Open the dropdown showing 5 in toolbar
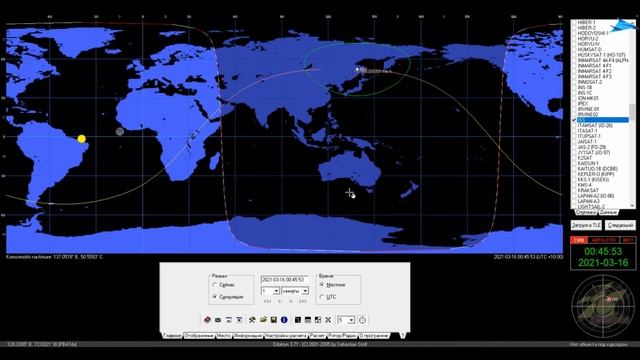This screenshot has height=360, width=640. (x=351, y=320)
